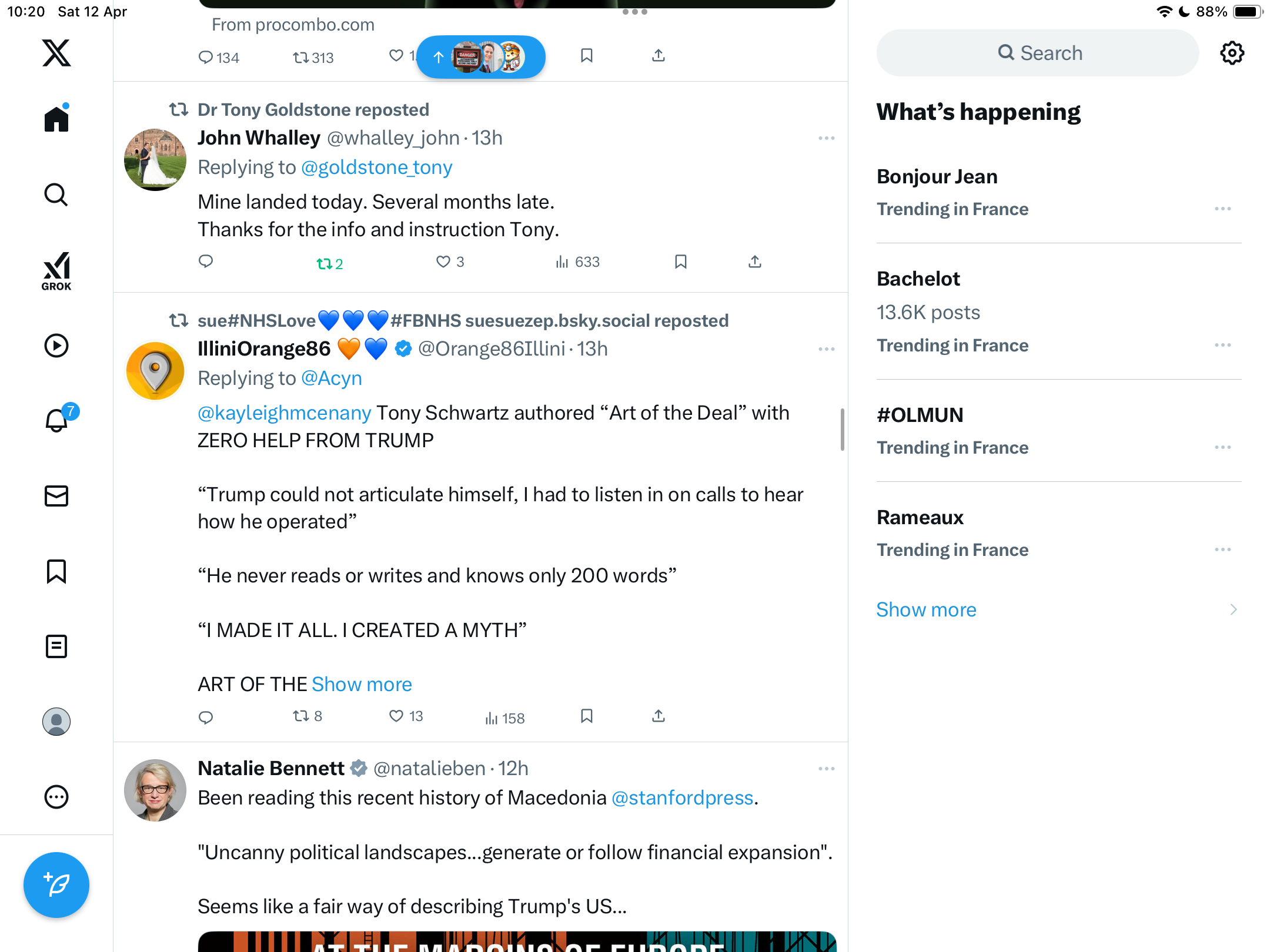The width and height of the screenshot is (1270, 952).
Task: Click the timeline scrollbar handle
Action: pyautogui.click(x=843, y=430)
